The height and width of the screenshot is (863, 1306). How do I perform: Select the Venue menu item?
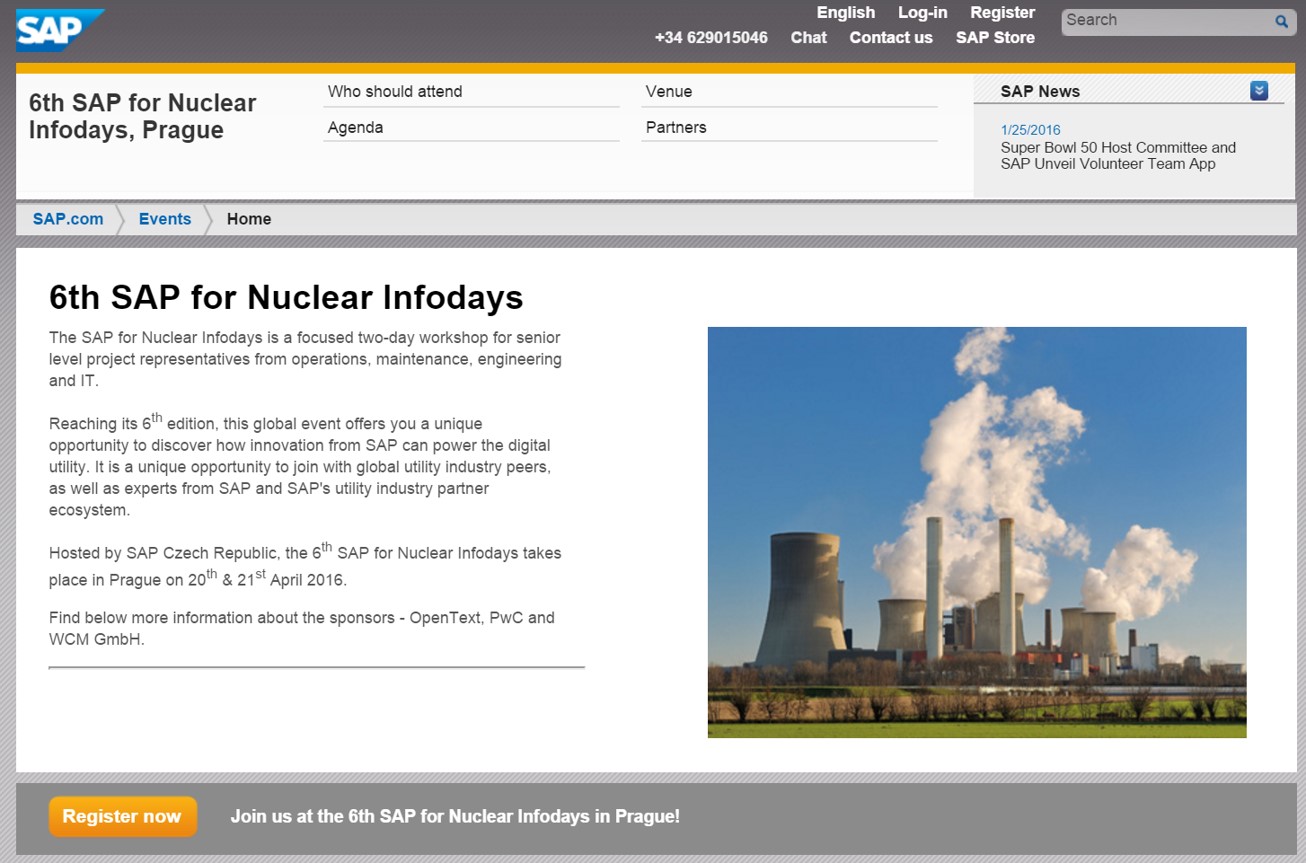pyautogui.click(x=668, y=92)
